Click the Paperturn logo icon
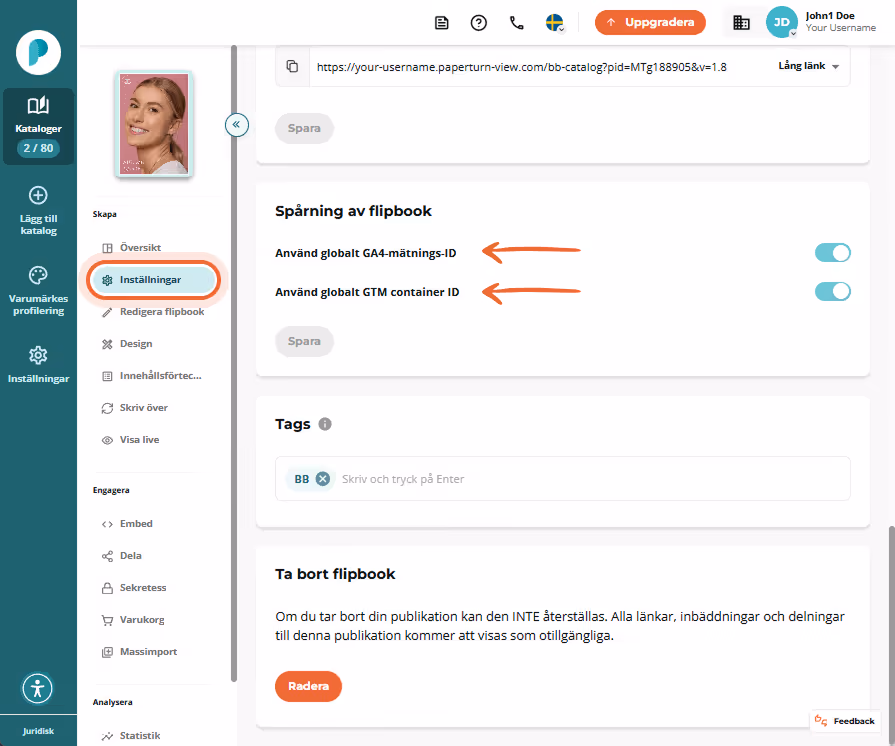The width and height of the screenshot is (895, 746). pyautogui.click(x=38, y=53)
